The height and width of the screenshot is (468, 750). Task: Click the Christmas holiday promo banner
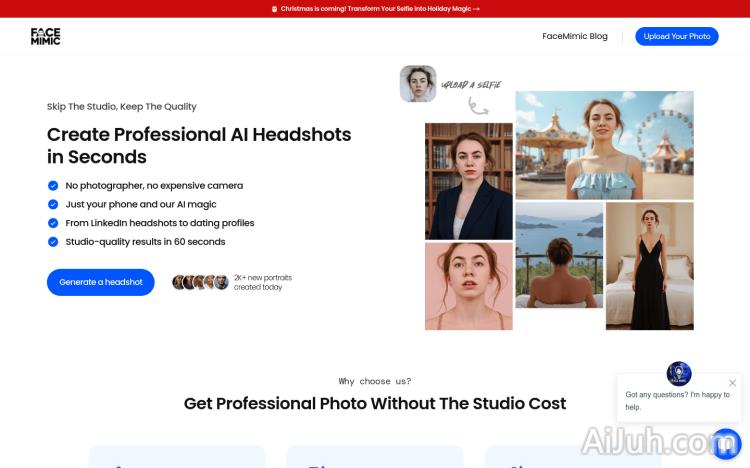coord(375,9)
